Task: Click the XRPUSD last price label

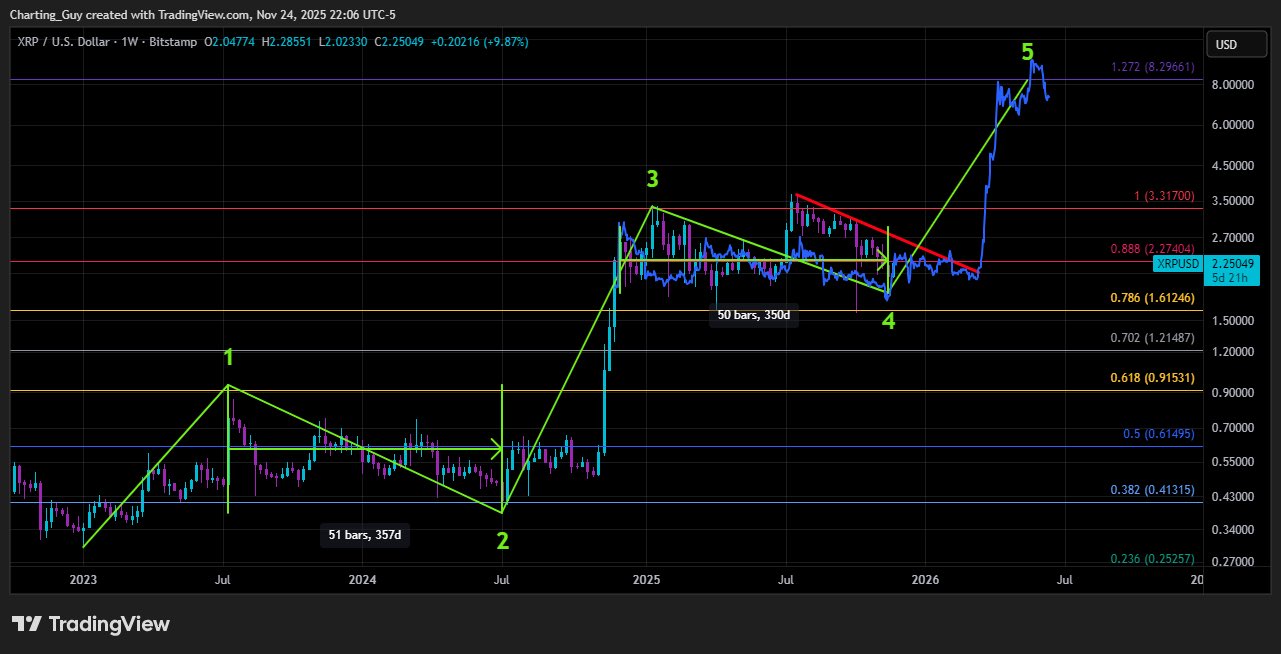Action: coord(1177,264)
